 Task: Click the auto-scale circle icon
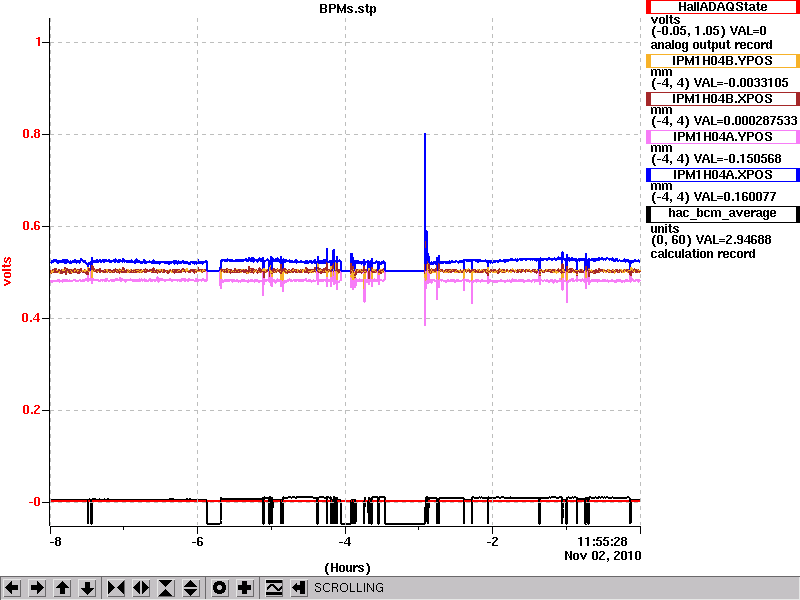point(219,588)
